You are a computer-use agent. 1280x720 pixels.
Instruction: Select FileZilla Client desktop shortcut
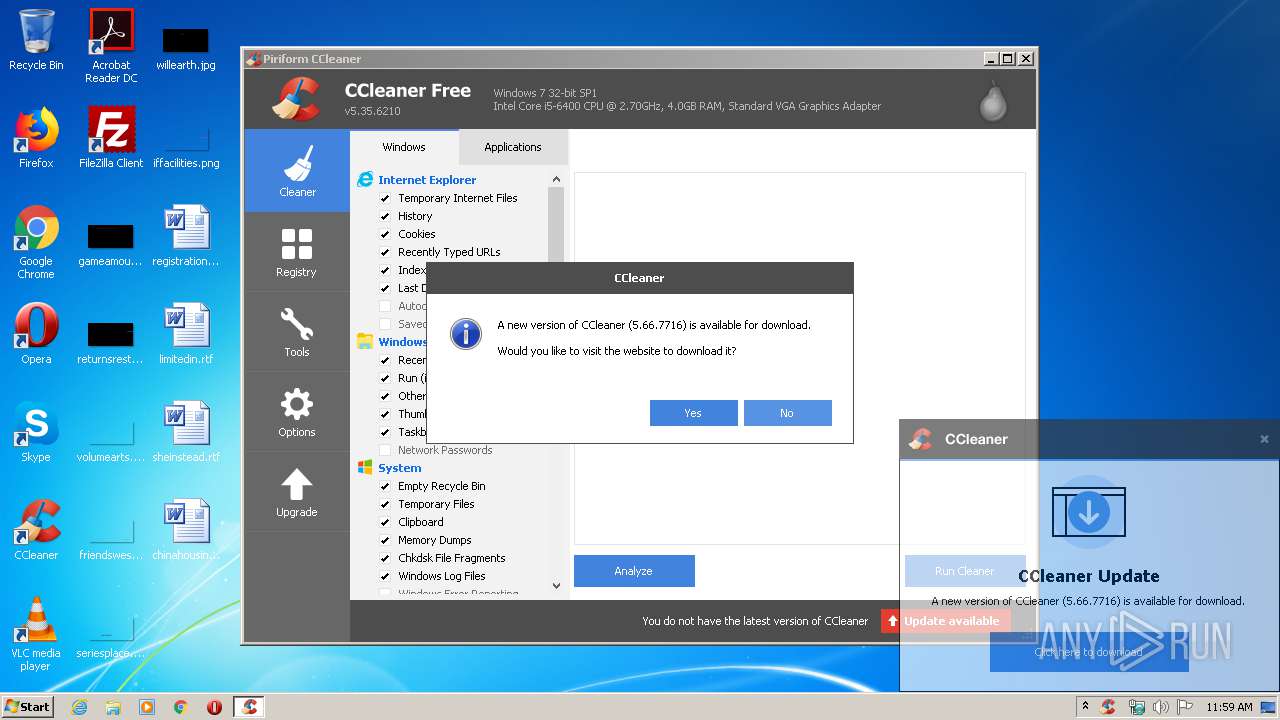[x=111, y=138]
